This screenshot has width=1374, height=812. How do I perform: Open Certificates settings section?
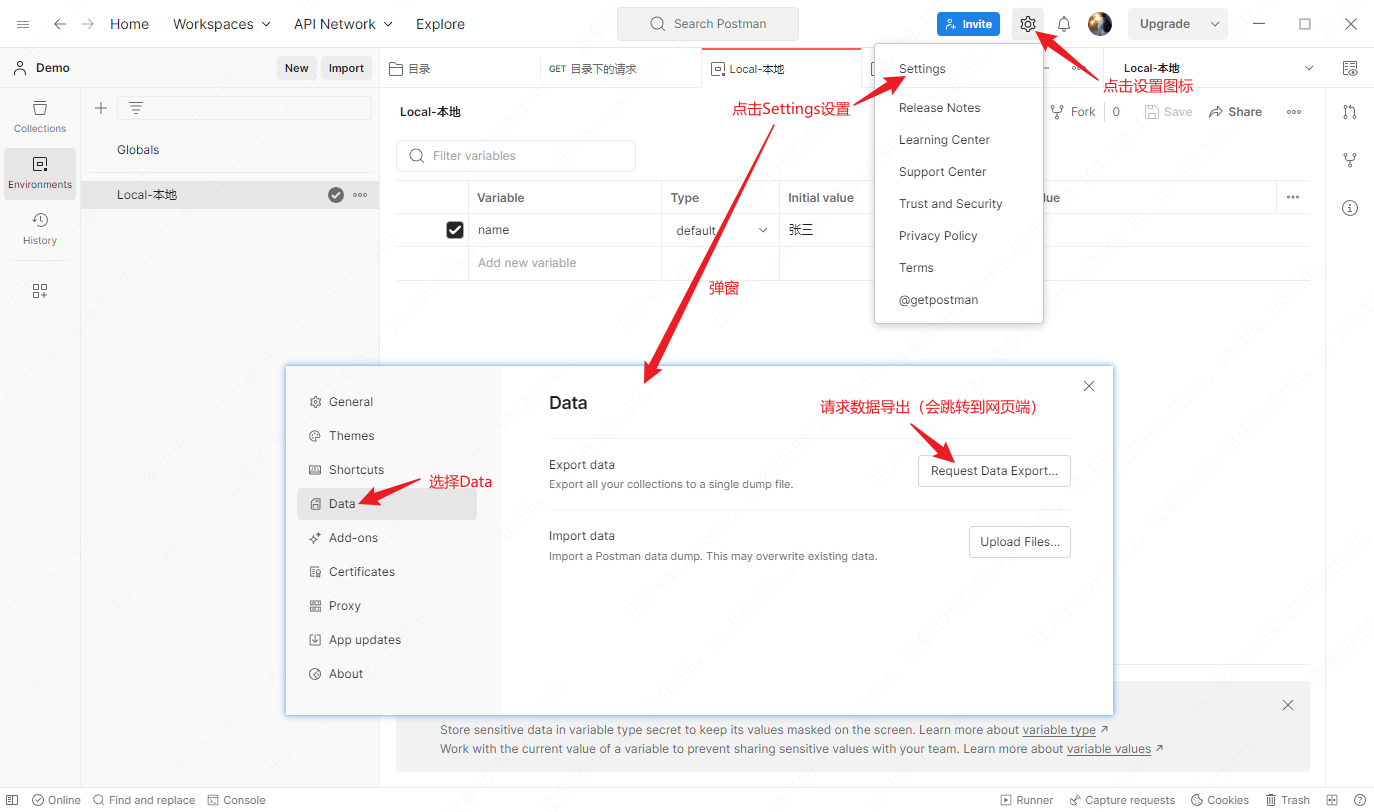coord(387,572)
